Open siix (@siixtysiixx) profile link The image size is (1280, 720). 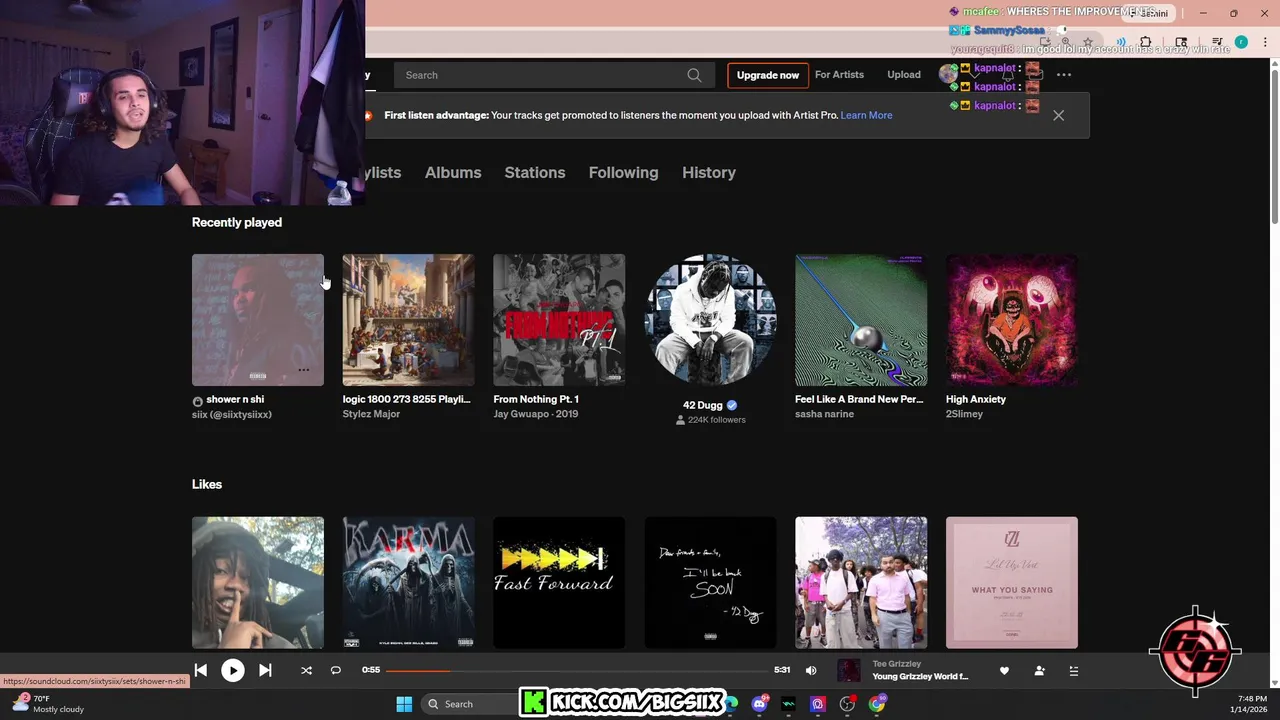tap(232, 415)
